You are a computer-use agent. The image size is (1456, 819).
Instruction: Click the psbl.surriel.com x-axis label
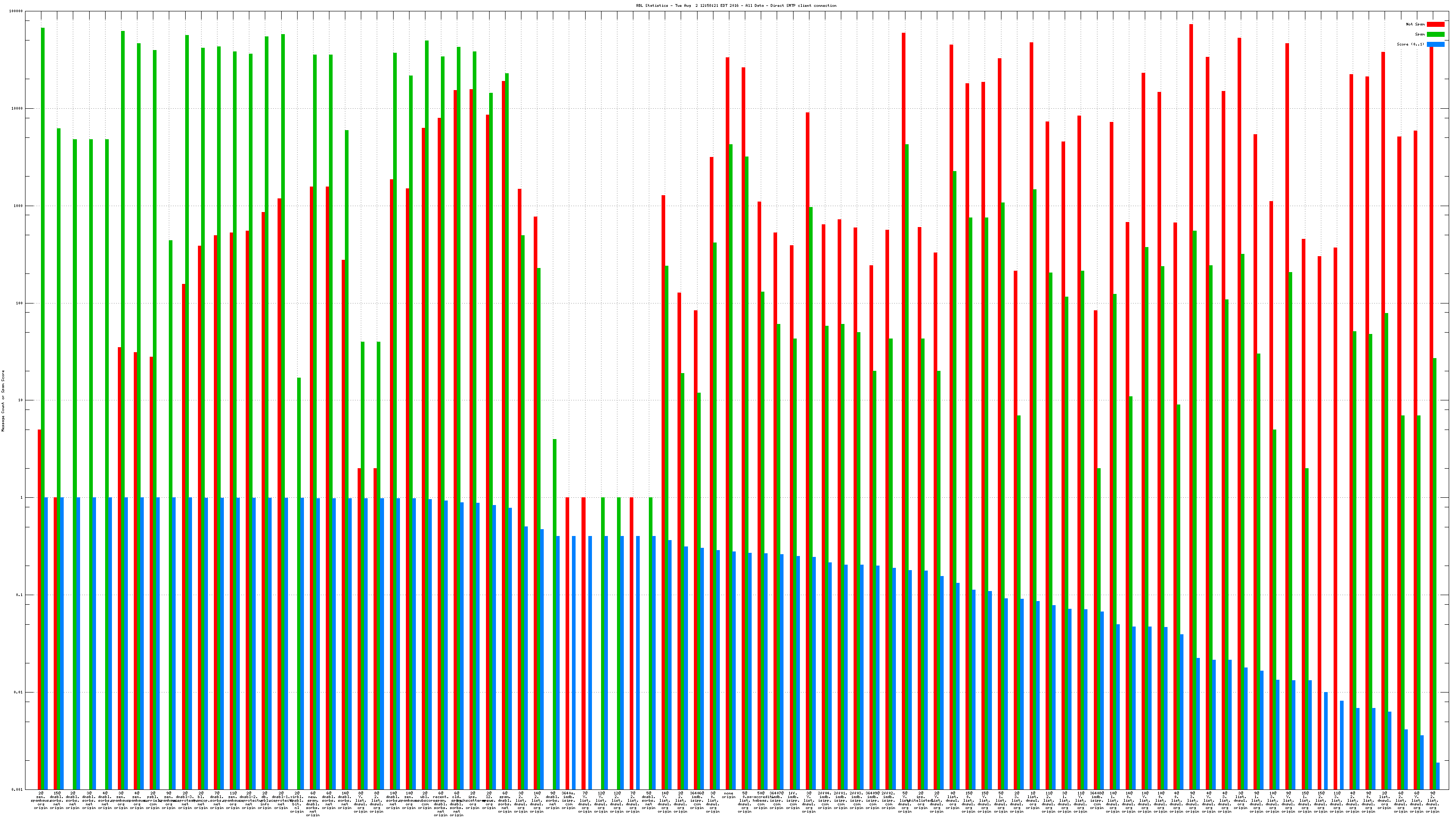tap(153, 800)
